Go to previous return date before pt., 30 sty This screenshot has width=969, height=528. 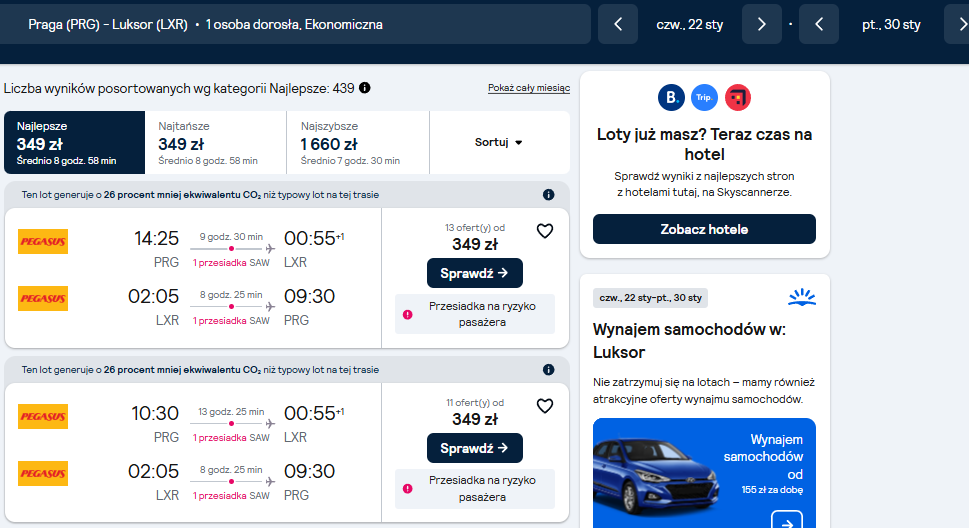tap(819, 24)
